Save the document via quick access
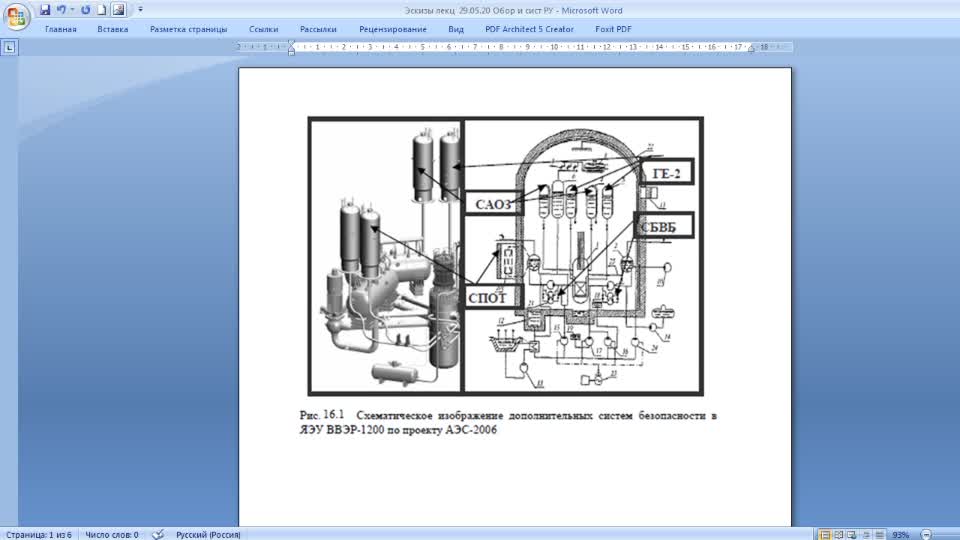The image size is (960, 540). pyautogui.click(x=45, y=10)
